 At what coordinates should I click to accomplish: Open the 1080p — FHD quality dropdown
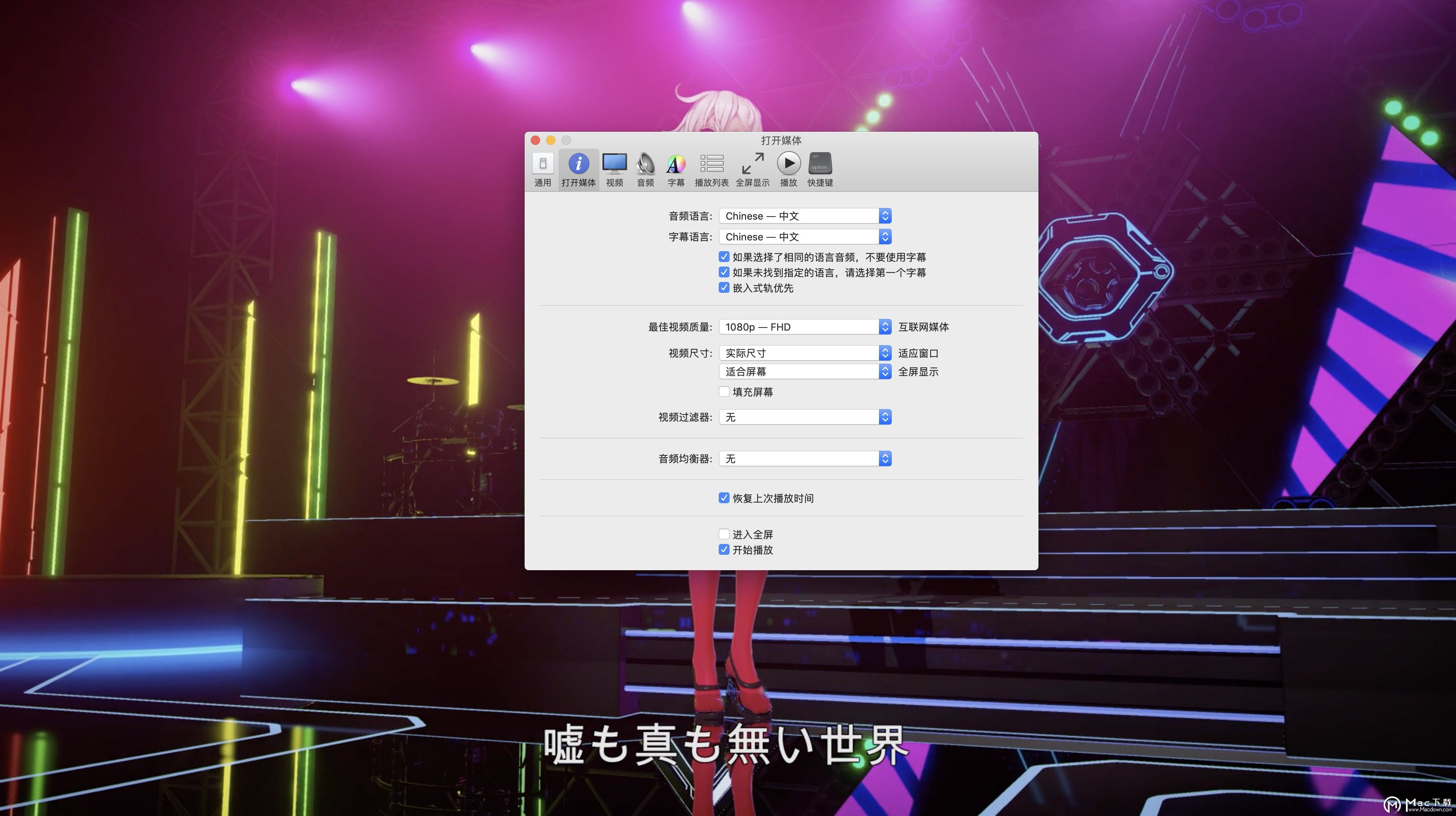coord(804,327)
